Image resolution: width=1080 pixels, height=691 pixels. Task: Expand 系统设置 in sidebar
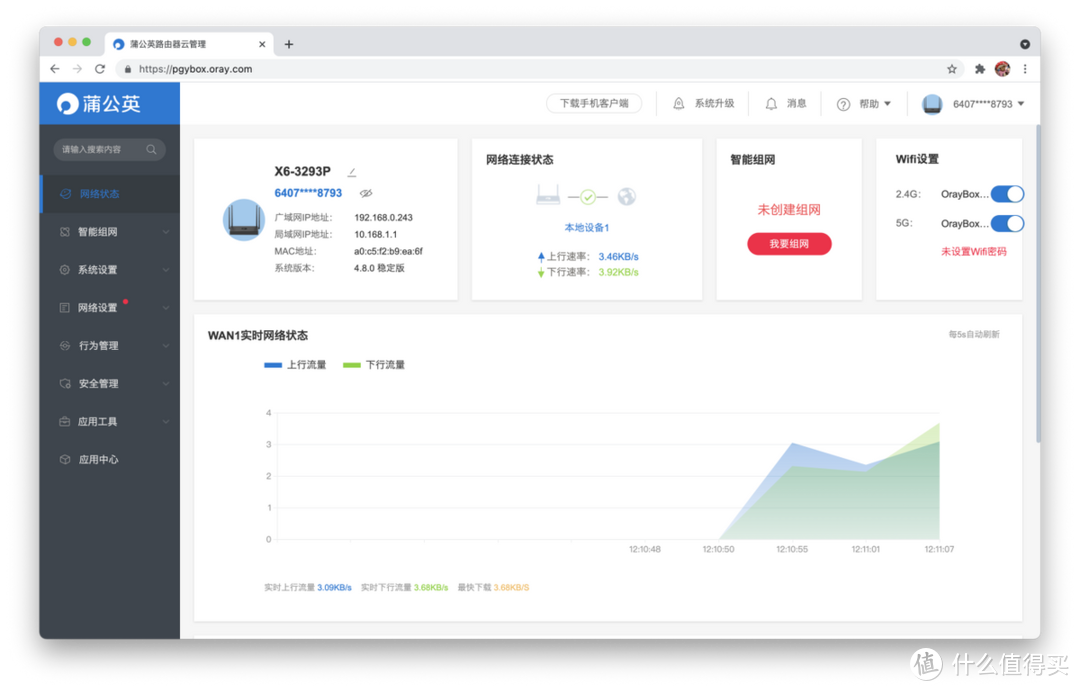click(109, 270)
